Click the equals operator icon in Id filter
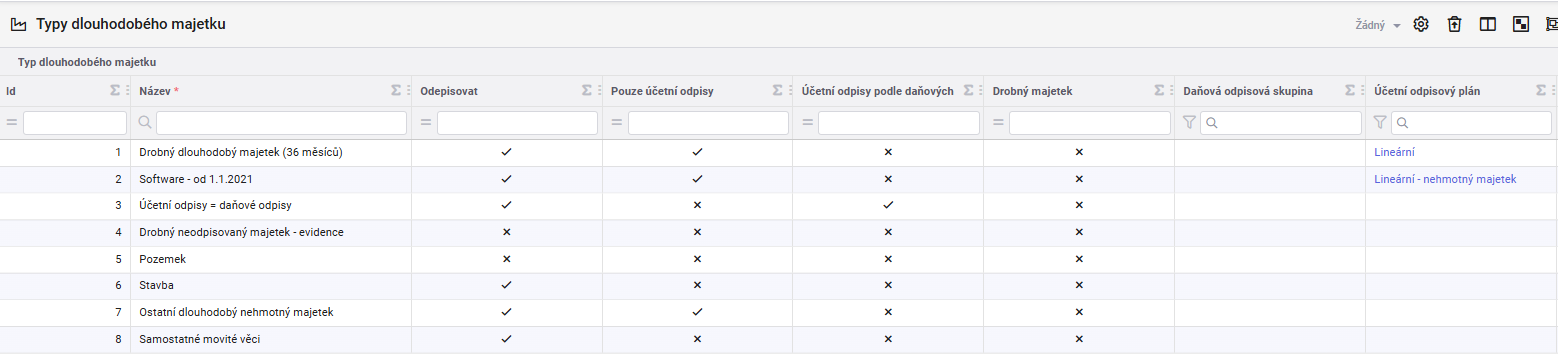Viewport: 1558px width, 361px height. point(13,123)
